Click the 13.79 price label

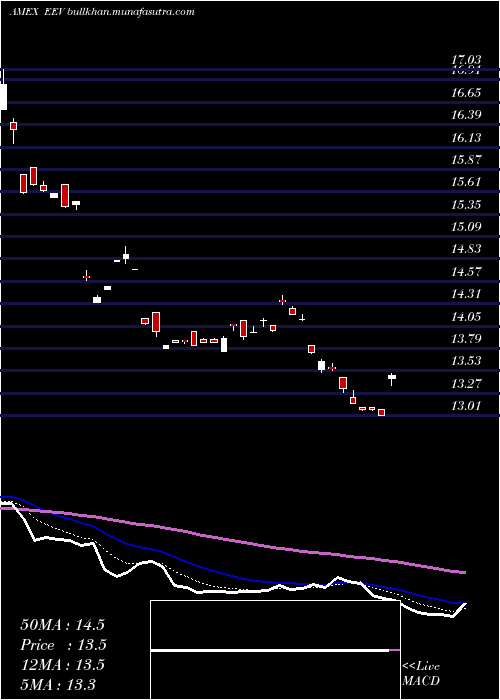pyautogui.click(x=466, y=339)
